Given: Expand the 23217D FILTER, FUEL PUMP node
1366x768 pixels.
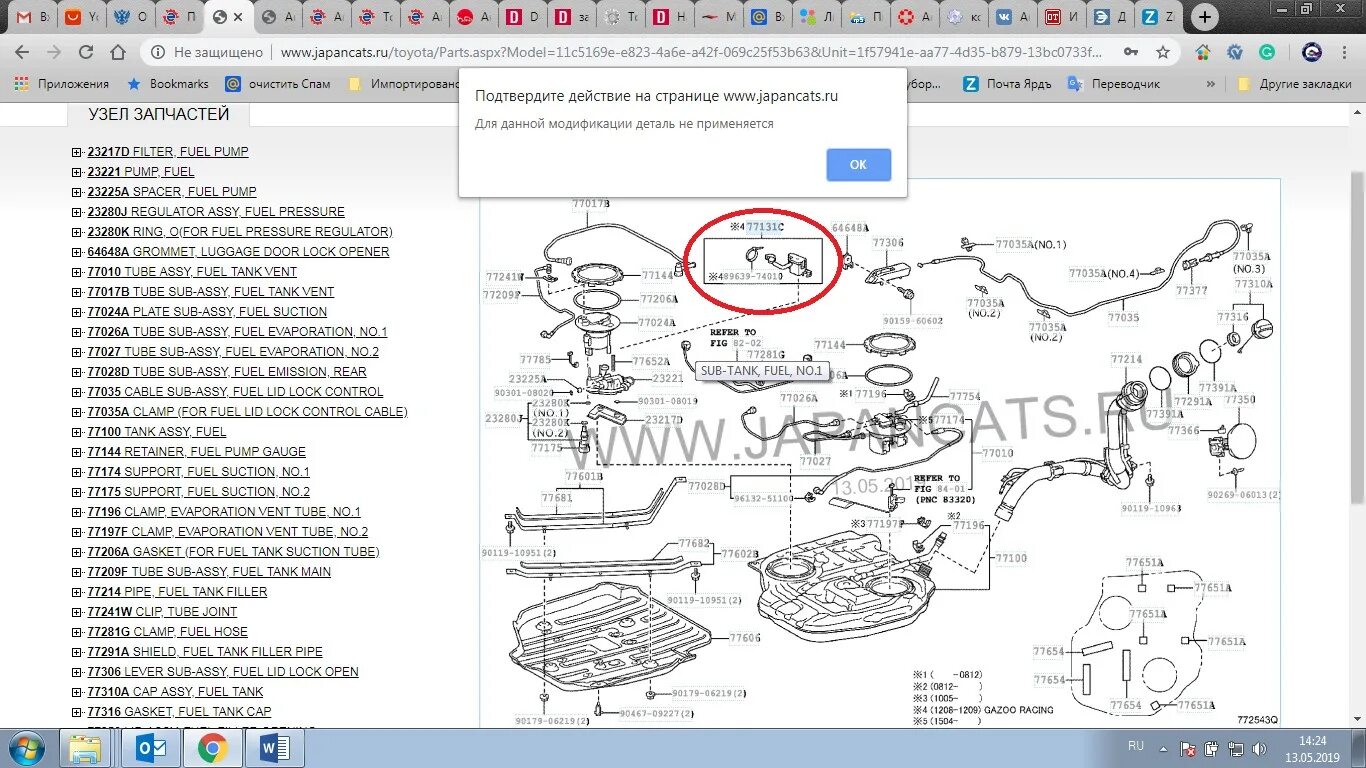Looking at the screenshot, I should (77, 152).
